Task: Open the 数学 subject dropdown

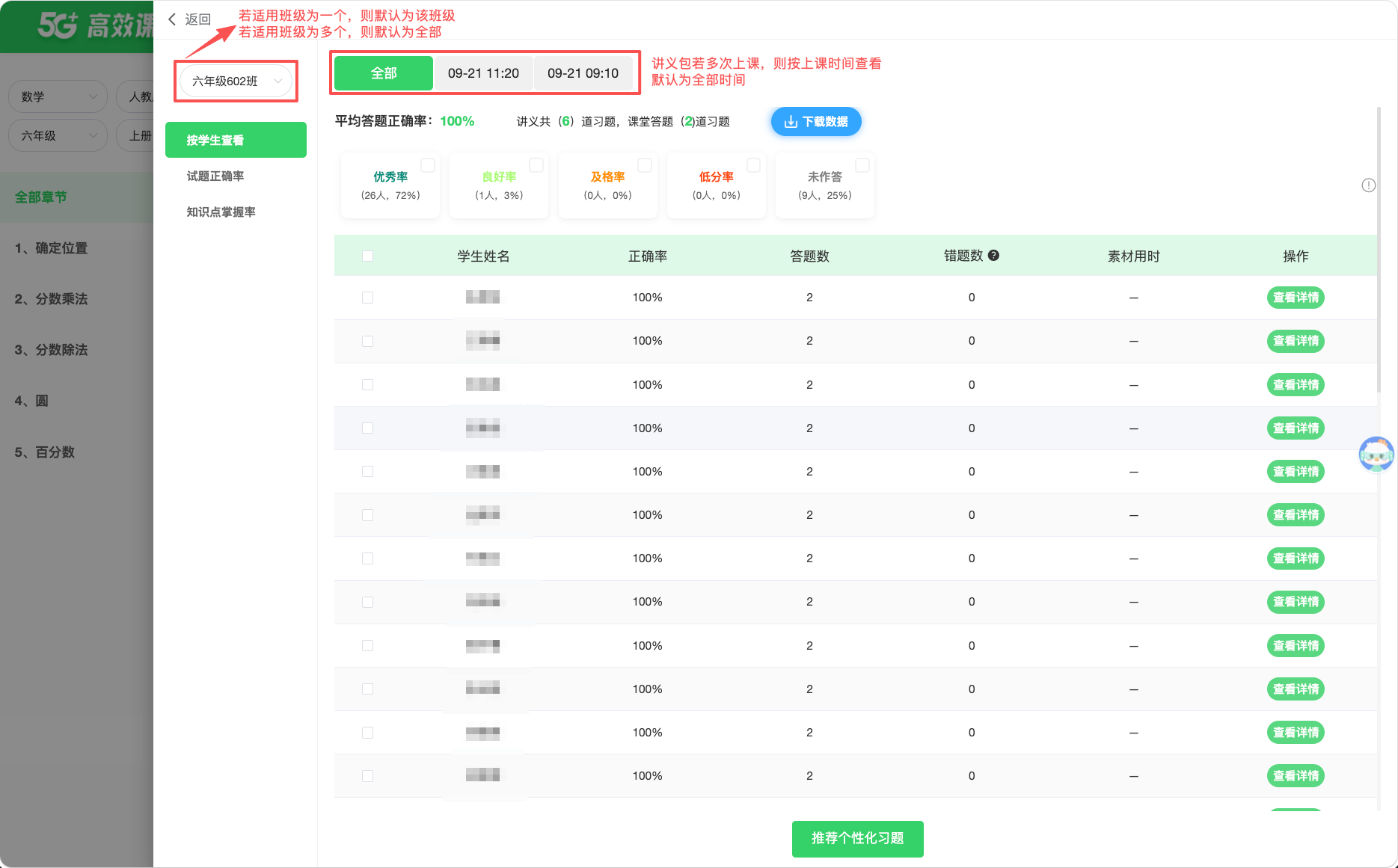Action: point(58,96)
